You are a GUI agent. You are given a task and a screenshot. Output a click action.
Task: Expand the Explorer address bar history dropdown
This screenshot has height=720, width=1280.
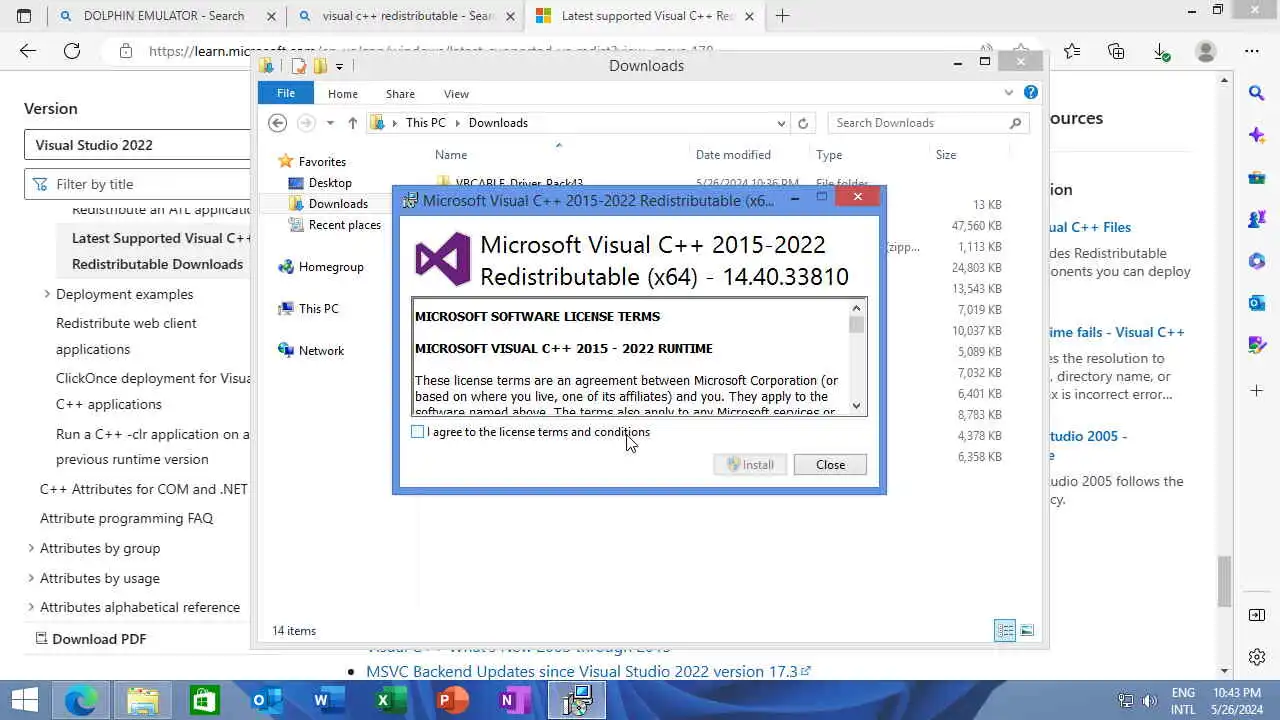click(781, 123)
